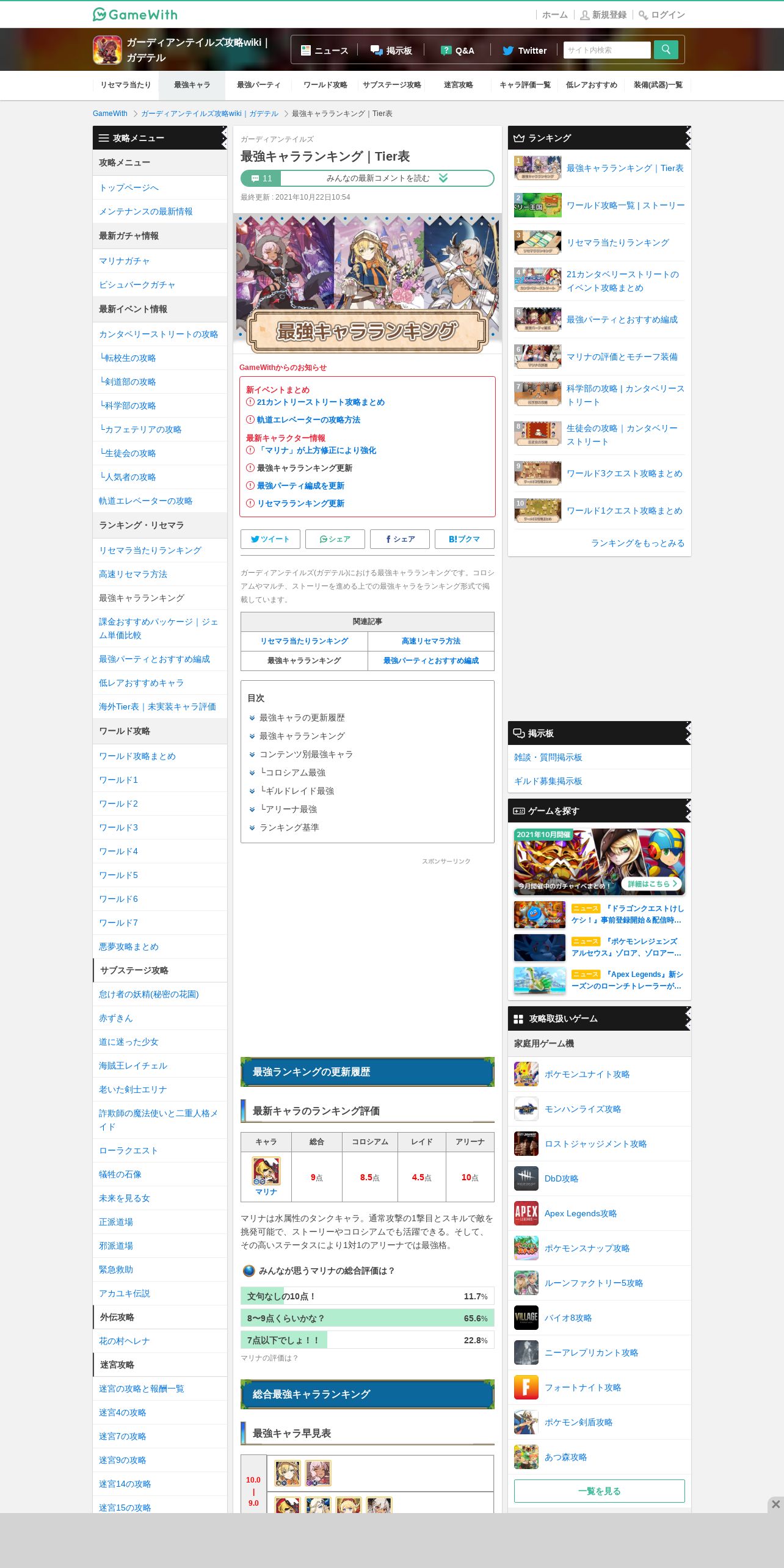Open the Twitter header link
Viewport: 784px width, 1568px height.
coord(524,51)
